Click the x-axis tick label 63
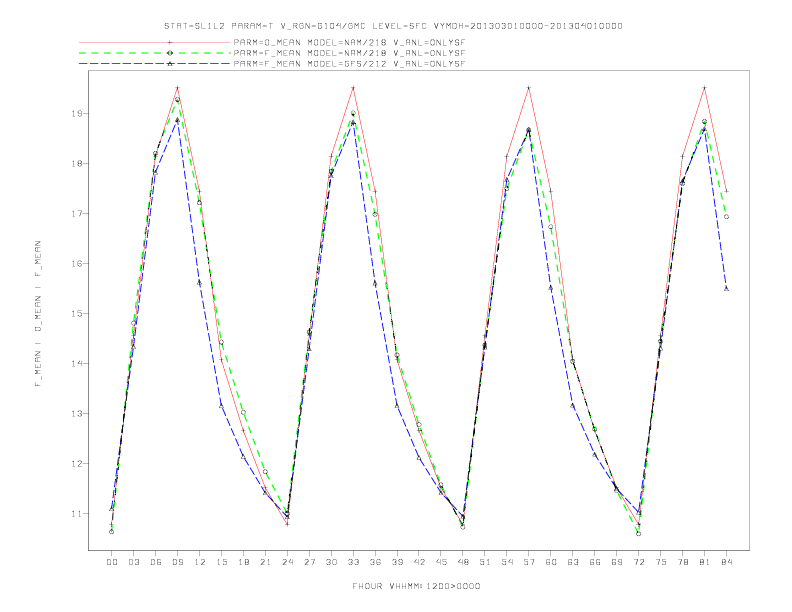 [x=573, y=562]
